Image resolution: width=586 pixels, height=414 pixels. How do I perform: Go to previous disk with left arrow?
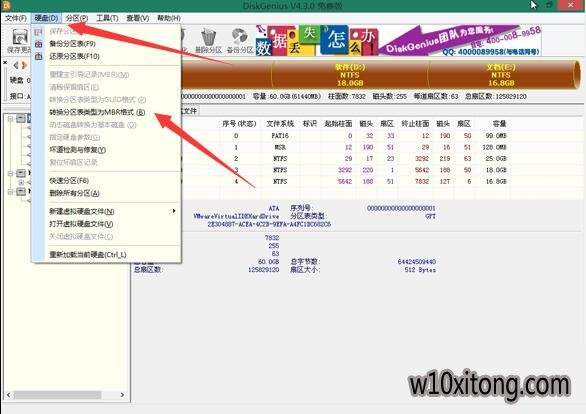(15, 65)
